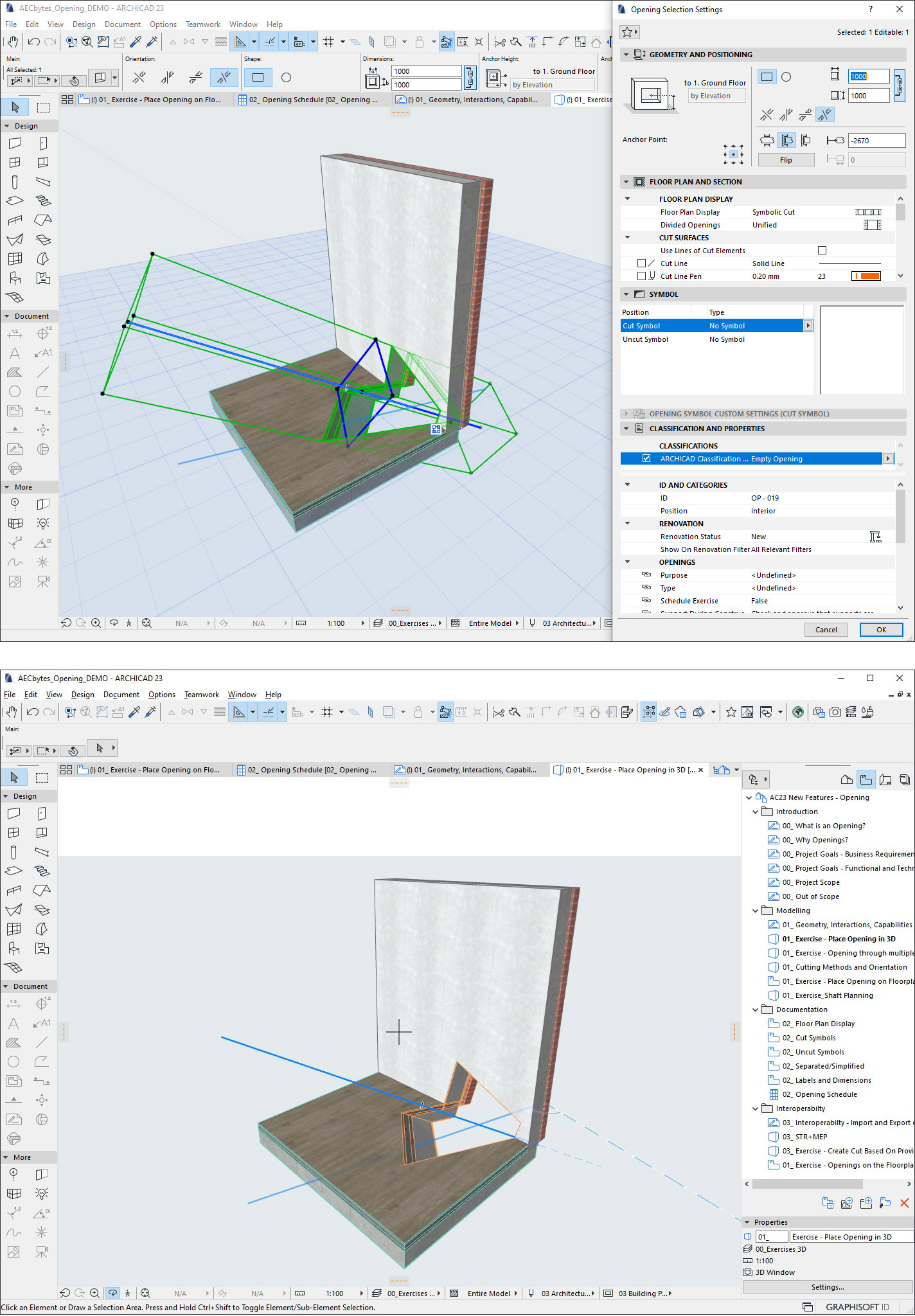This screenshot has height=1316, width=915.
Task: Collapse the Modelling folder in Navigator tree
Action: [756, 911]
